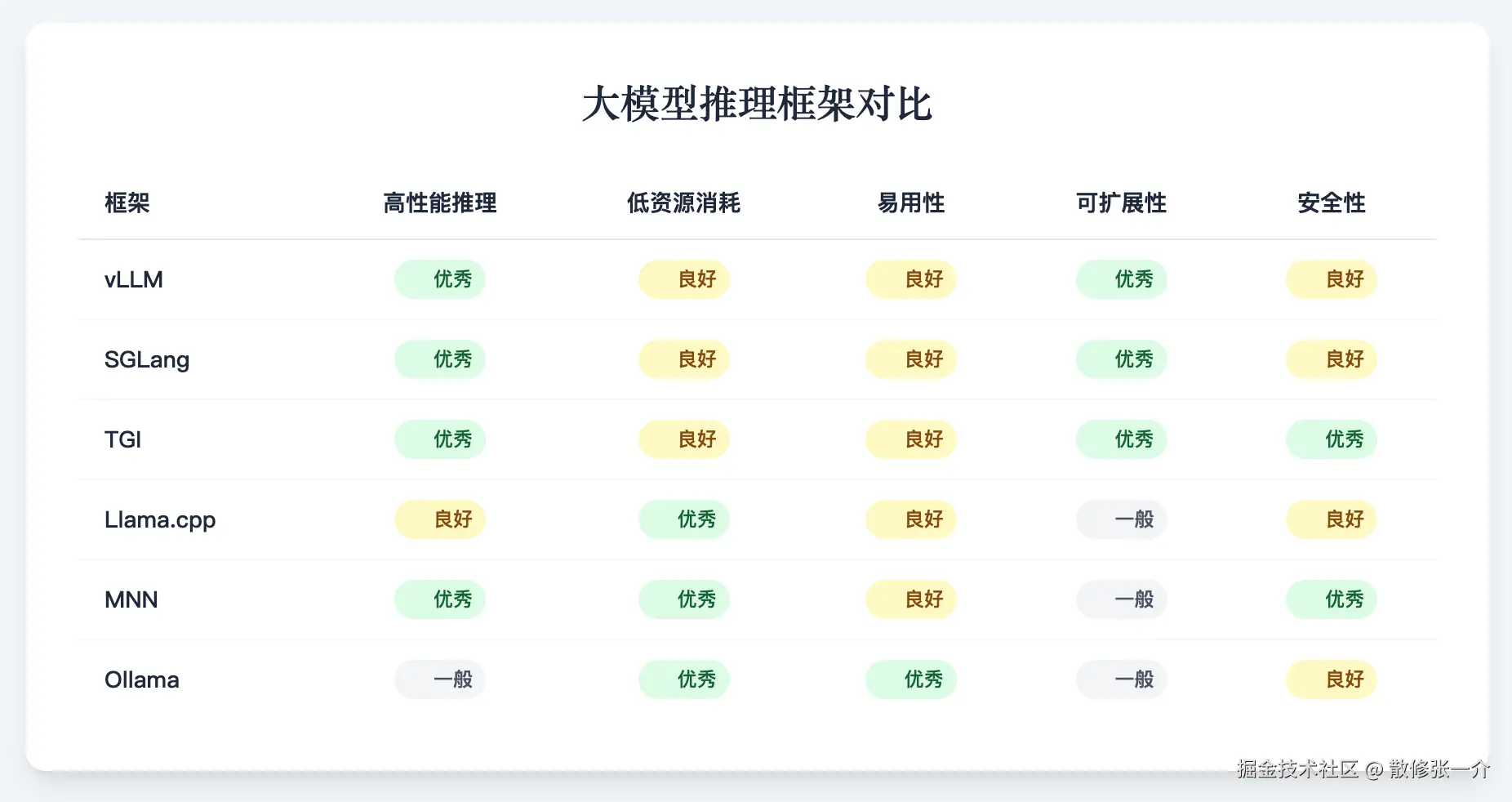Click the 低资源消耗 column header
This screenshot has height=802, width=1512.
tap(683, 203)
